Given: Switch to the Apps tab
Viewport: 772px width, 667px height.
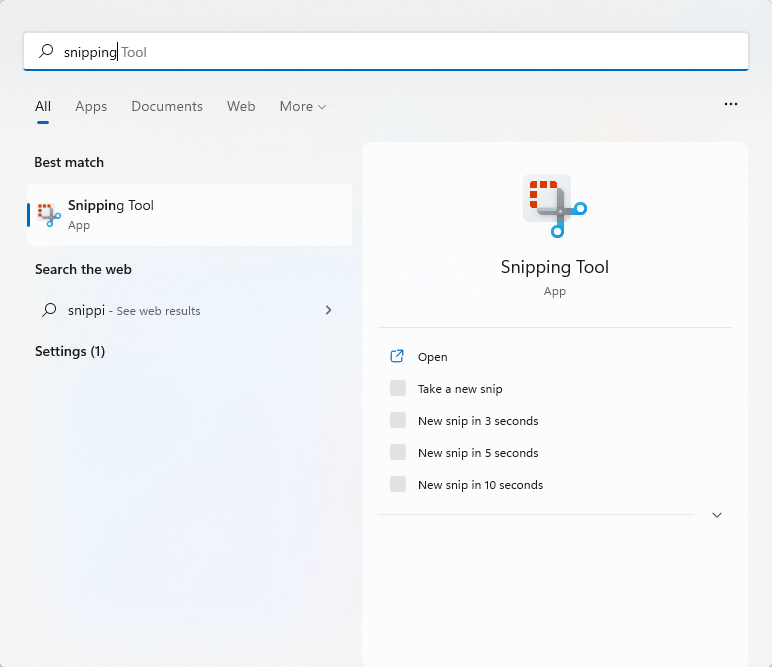Looking at the screenshot, I should click(91, 106).
